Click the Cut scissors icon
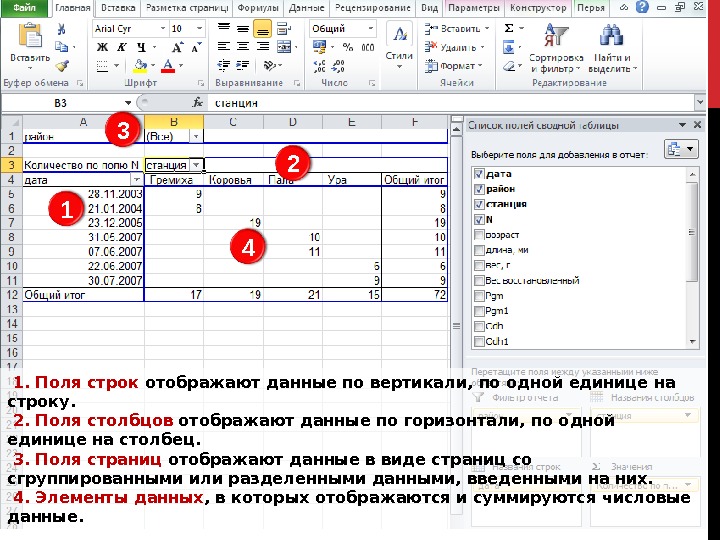 click(x=62, y=29)
